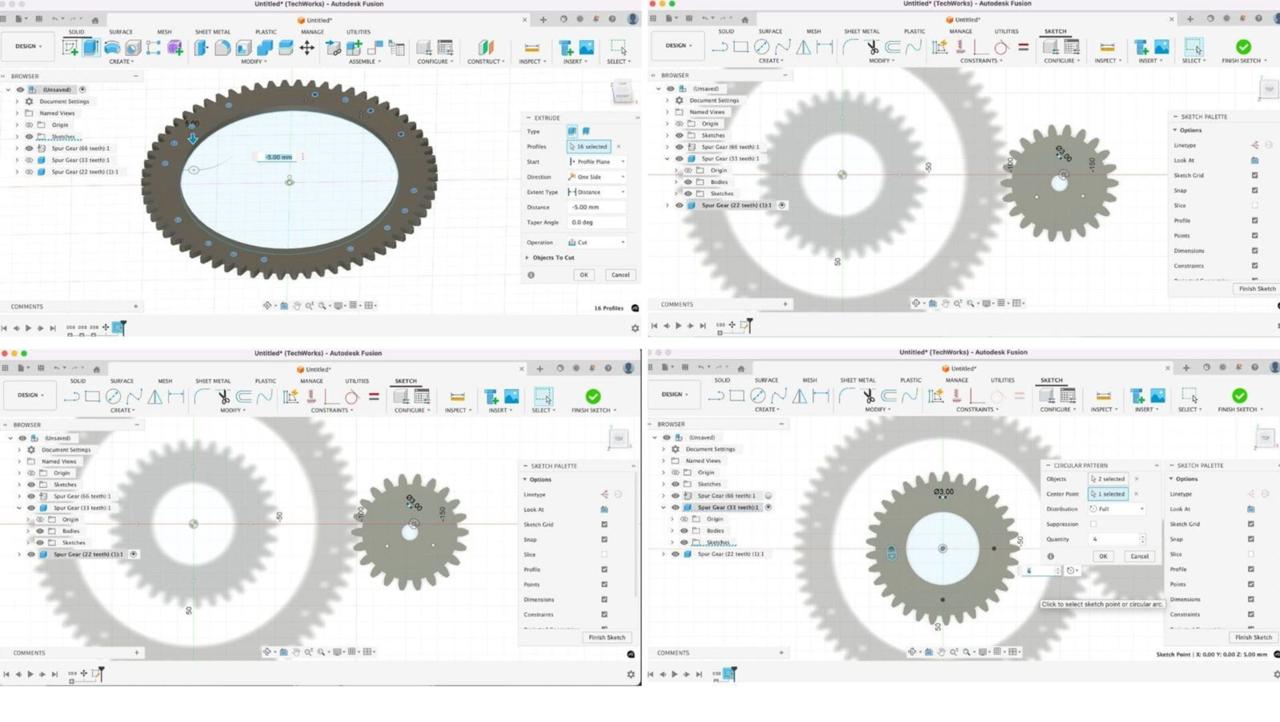This screenshot has width=1280, height=722.
Task: Open the Operation dropdown set to Cut
Action: [596, 242]
